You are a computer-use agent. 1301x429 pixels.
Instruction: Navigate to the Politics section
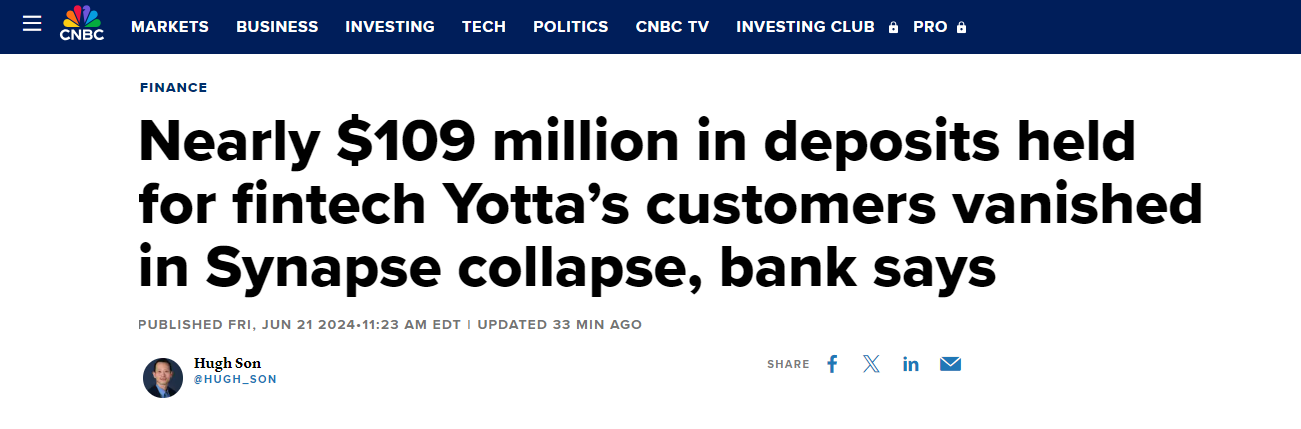[x=571, y=27]
